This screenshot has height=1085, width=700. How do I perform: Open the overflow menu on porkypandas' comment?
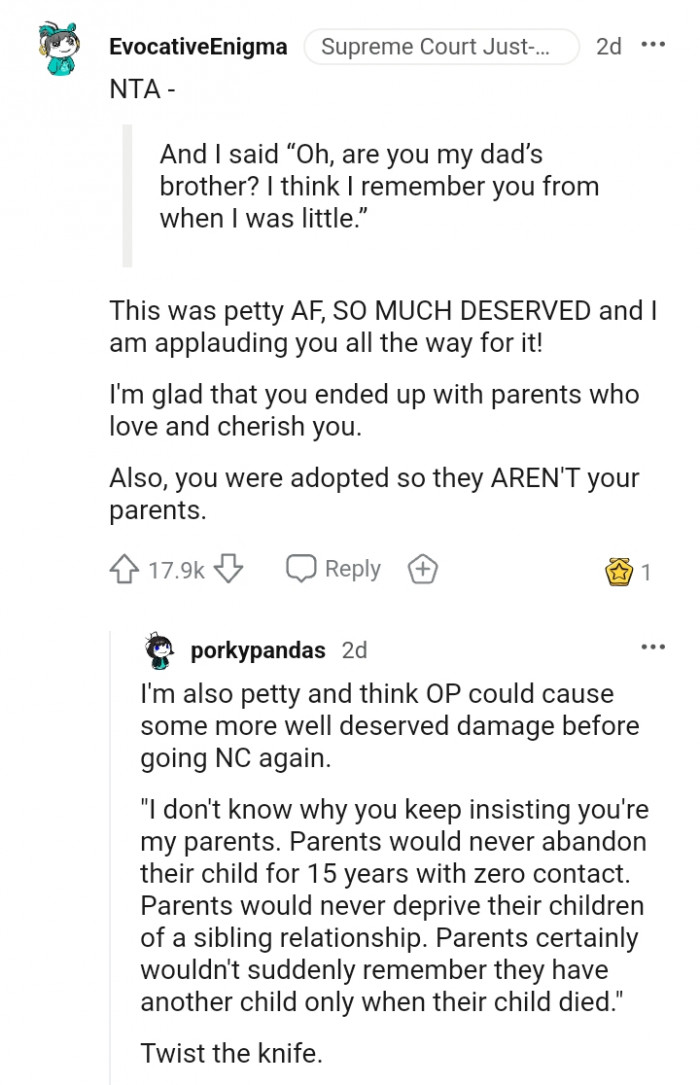[x=653, y=646]
